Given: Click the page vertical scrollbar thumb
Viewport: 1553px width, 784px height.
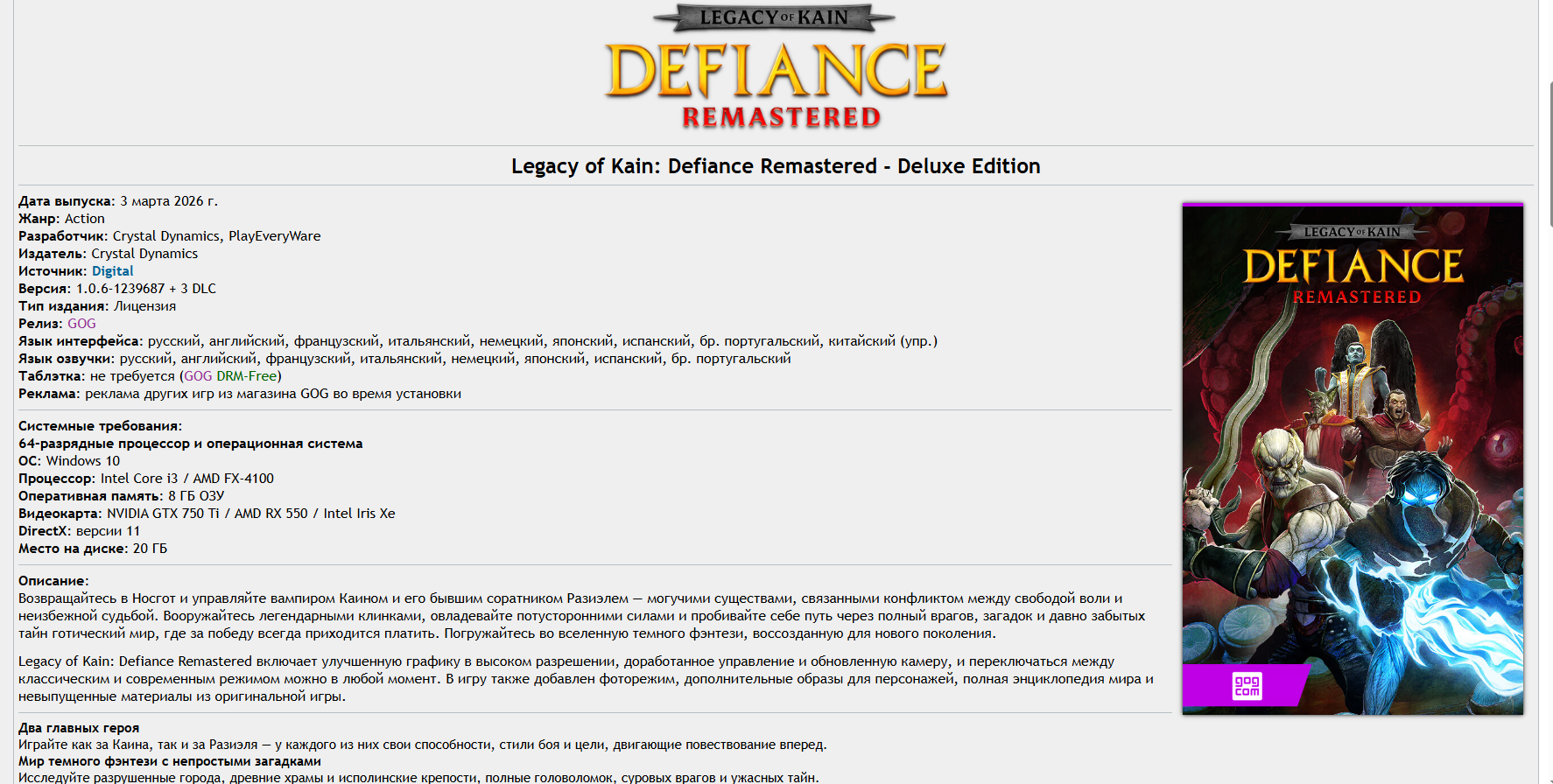Looking at the screenshot, I should coord(1549,153).
